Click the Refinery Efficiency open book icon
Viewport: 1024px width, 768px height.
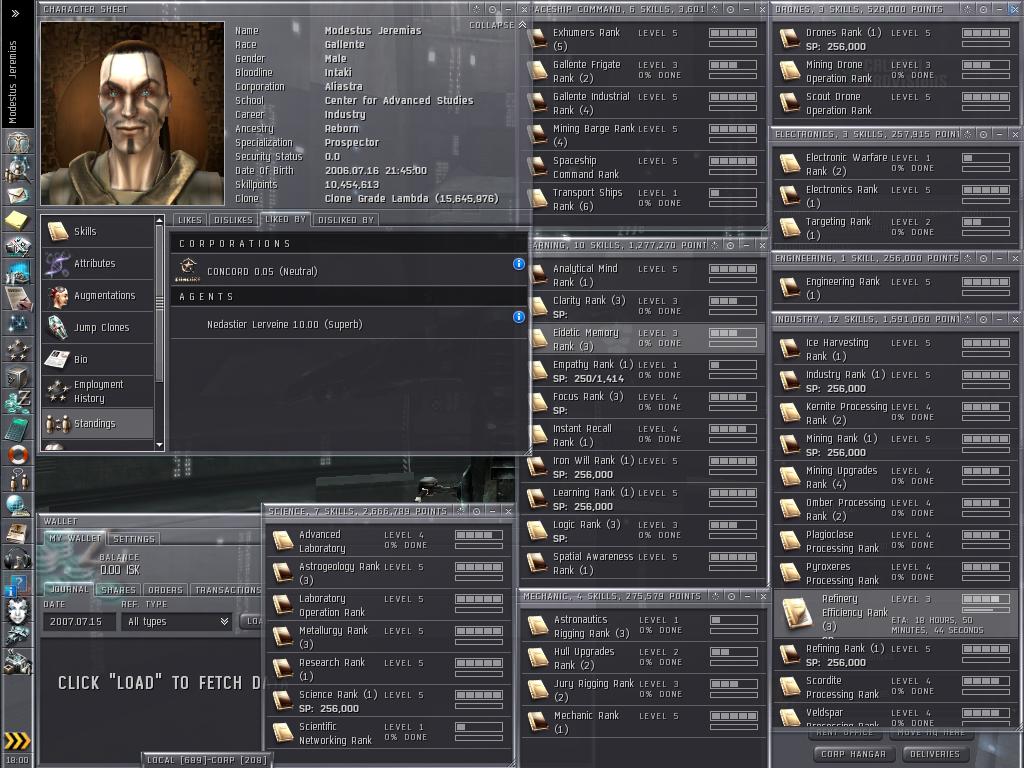[797, 613]
